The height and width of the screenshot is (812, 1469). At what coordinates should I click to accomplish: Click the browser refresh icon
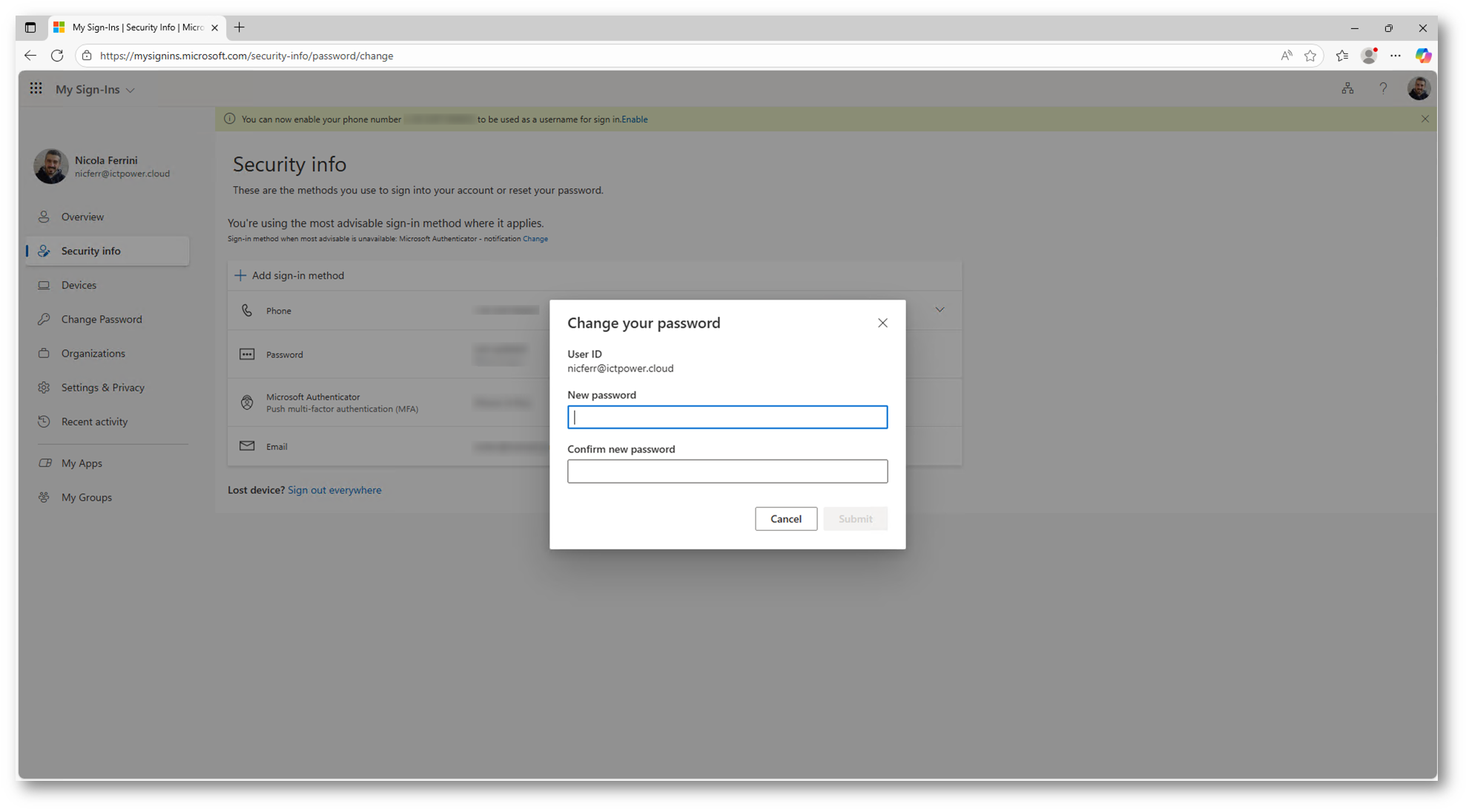pyautogui.click(x=57, y=56)
